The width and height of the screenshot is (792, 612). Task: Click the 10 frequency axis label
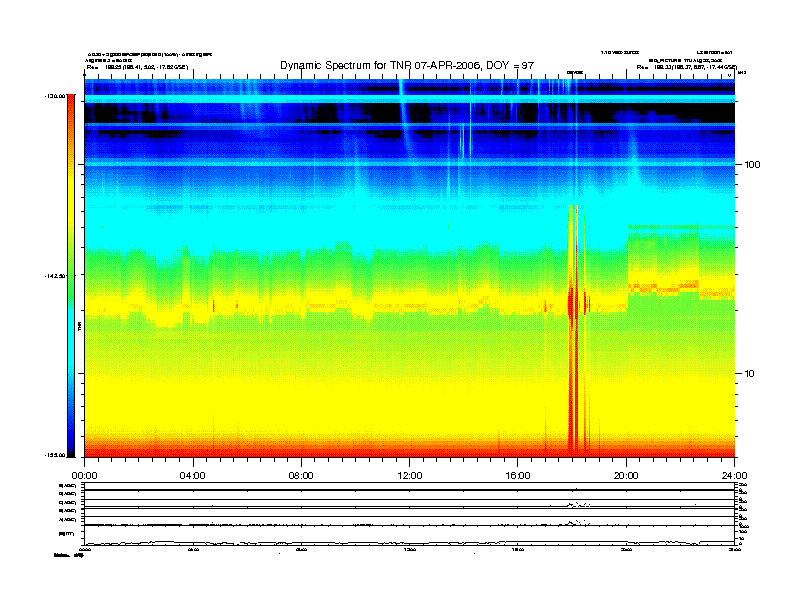pos(750,374)
